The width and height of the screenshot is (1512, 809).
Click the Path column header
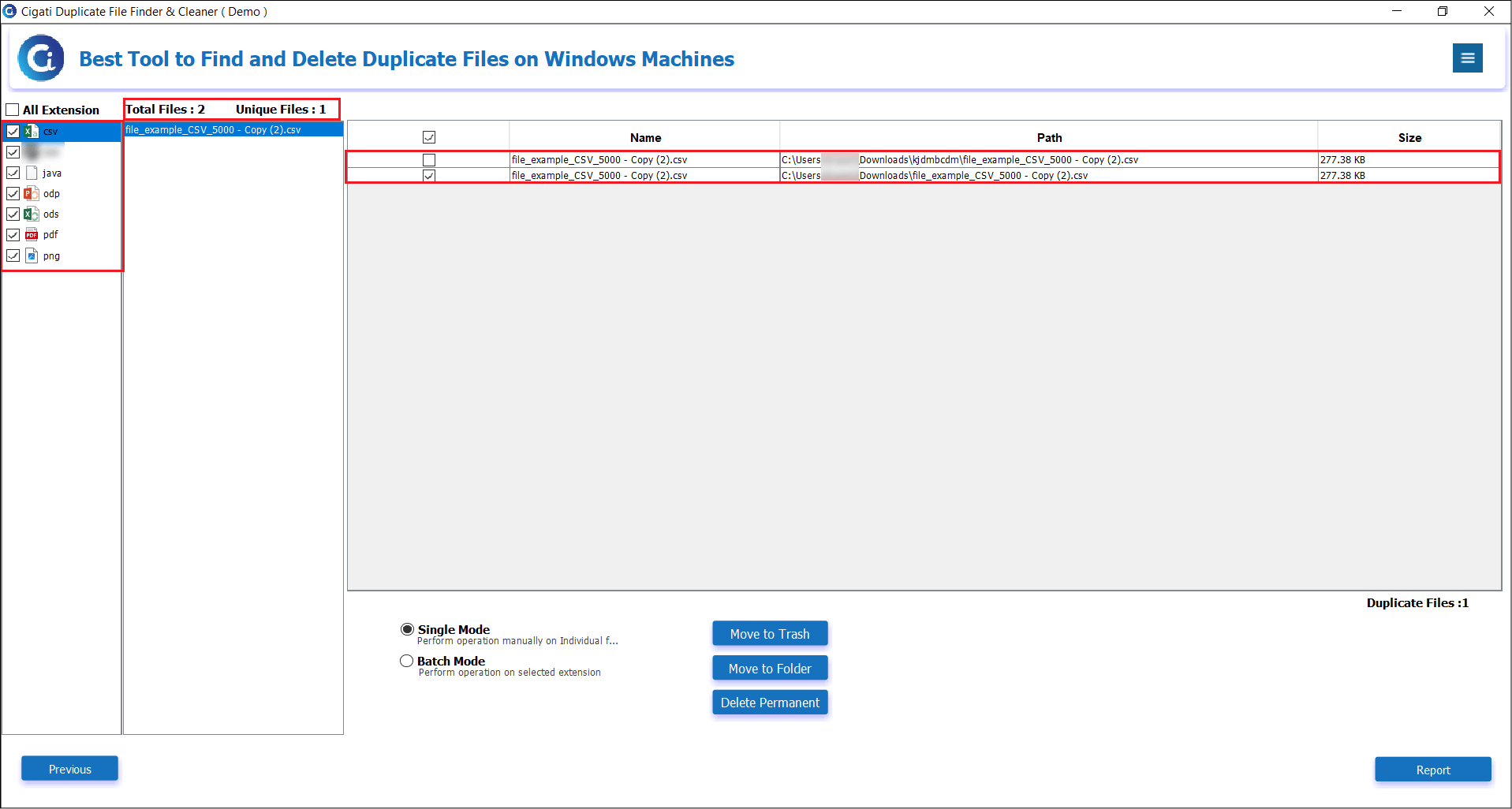click(1049, 137)
